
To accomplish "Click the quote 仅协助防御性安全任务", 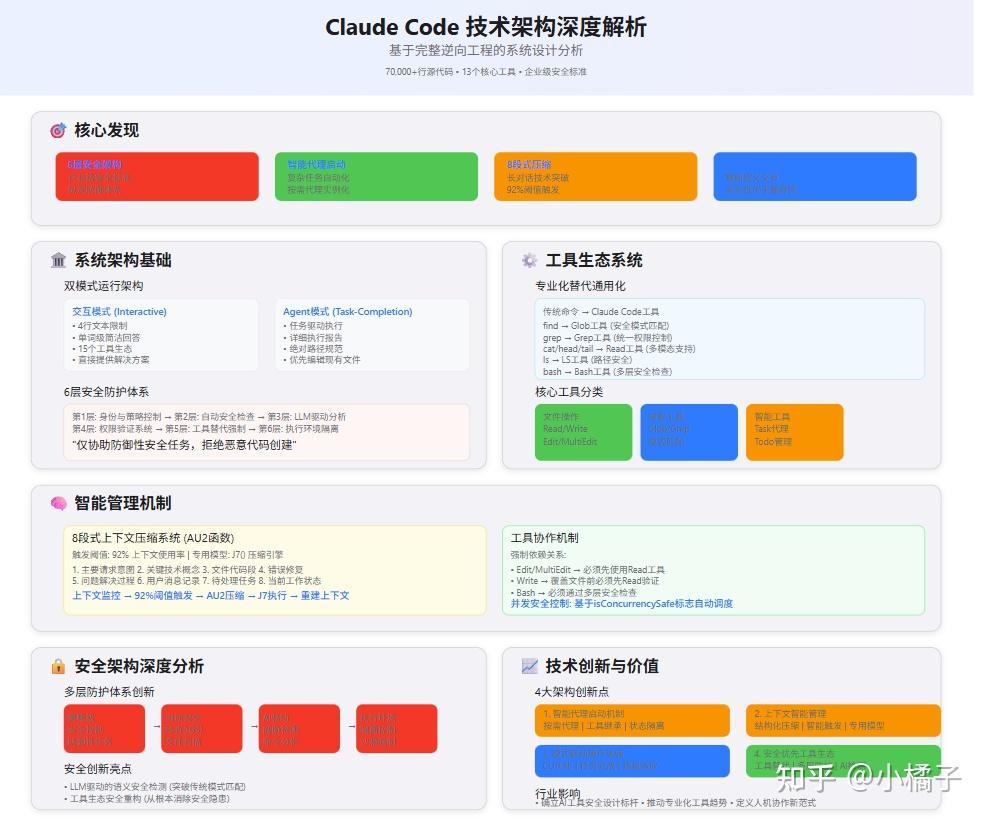I will (x=184, y=445).
